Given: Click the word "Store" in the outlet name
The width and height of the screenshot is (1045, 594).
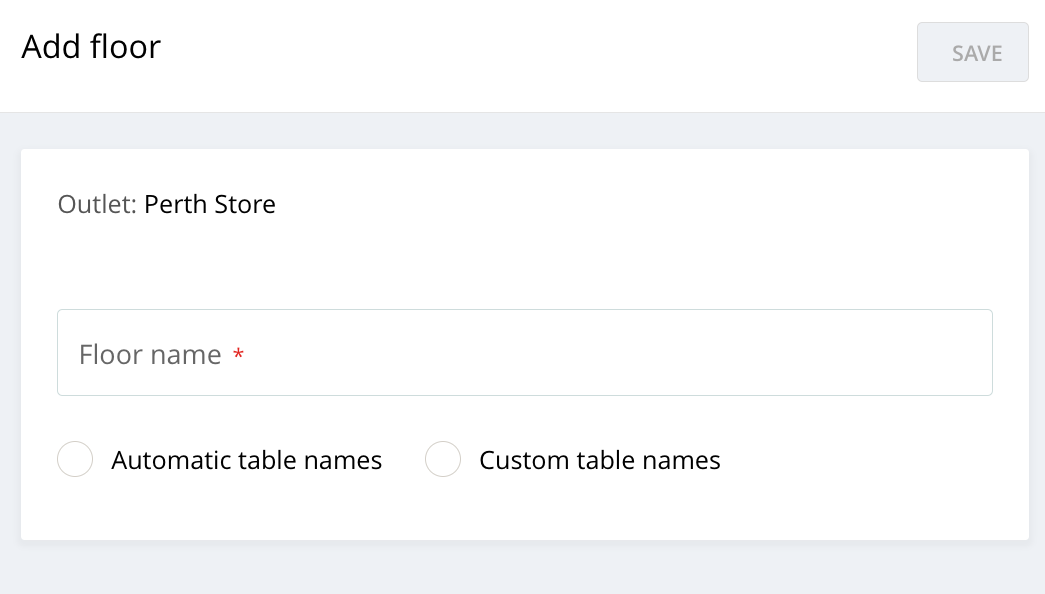Looking at the screenshot, I should 245,204.
